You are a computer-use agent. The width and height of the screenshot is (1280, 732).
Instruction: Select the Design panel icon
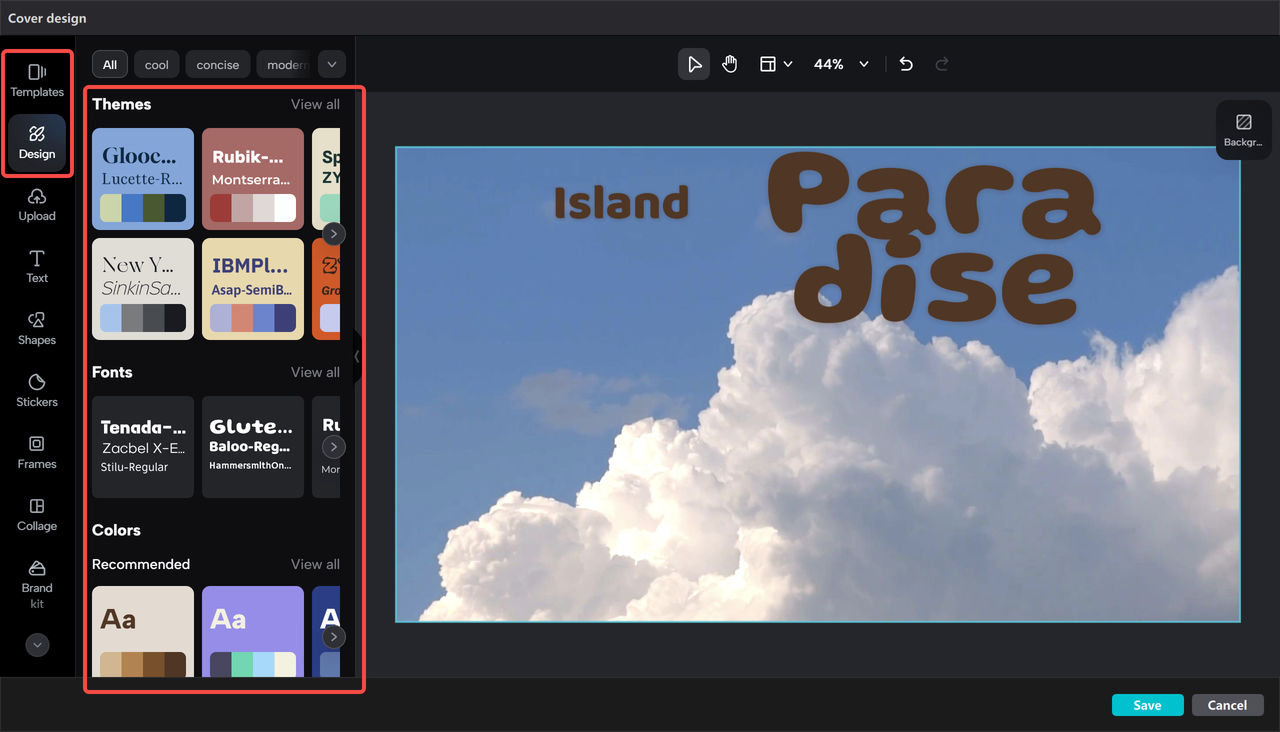click(x=37, y=143)
